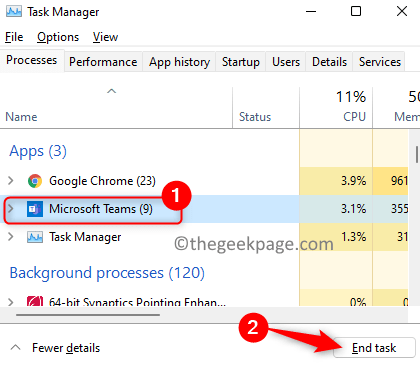Switch to the Performance tab
This screenshot has width=420, height=369.
coord(103,62)
